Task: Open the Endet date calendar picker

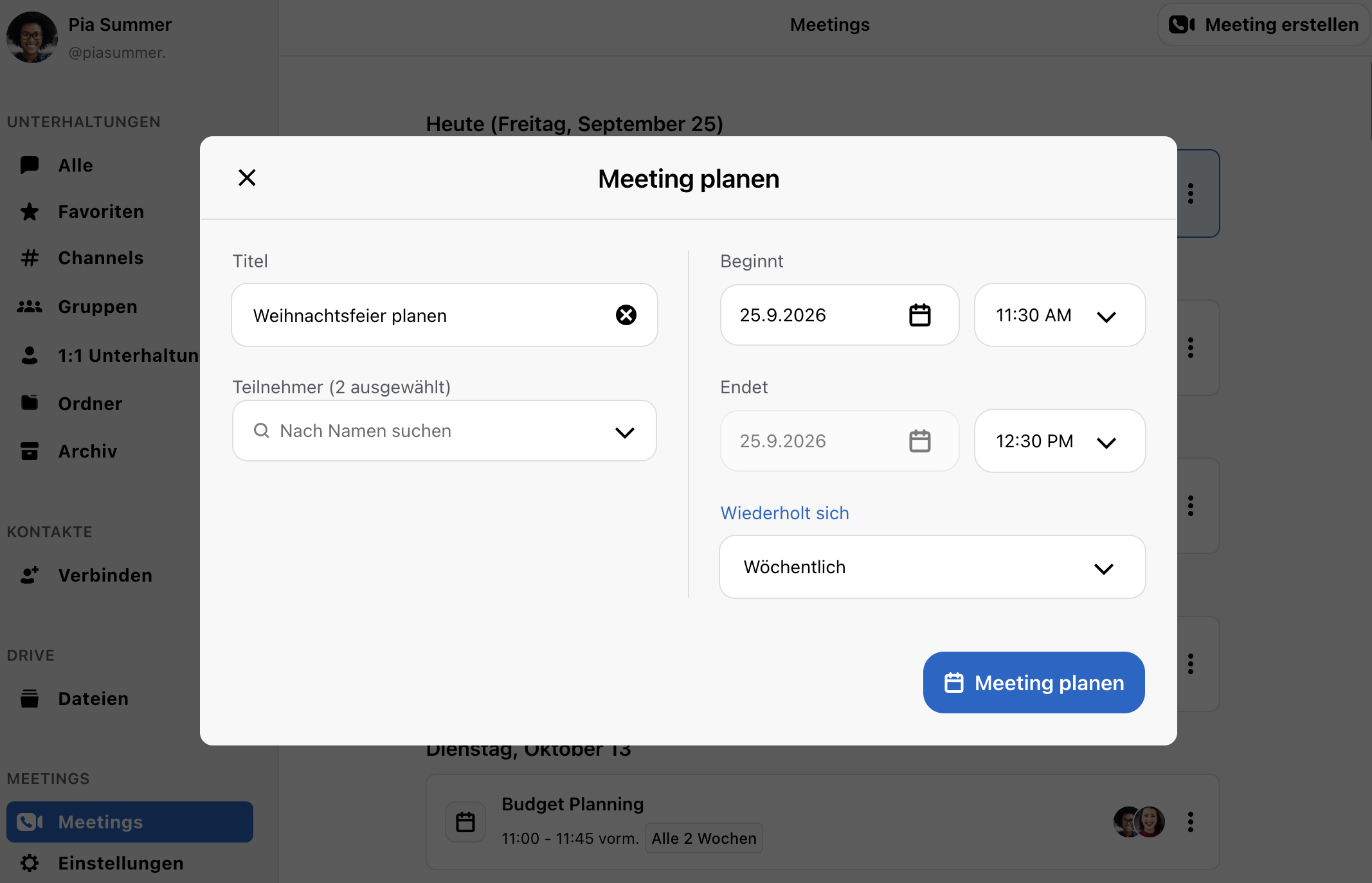Action: (x=920, y=441)
